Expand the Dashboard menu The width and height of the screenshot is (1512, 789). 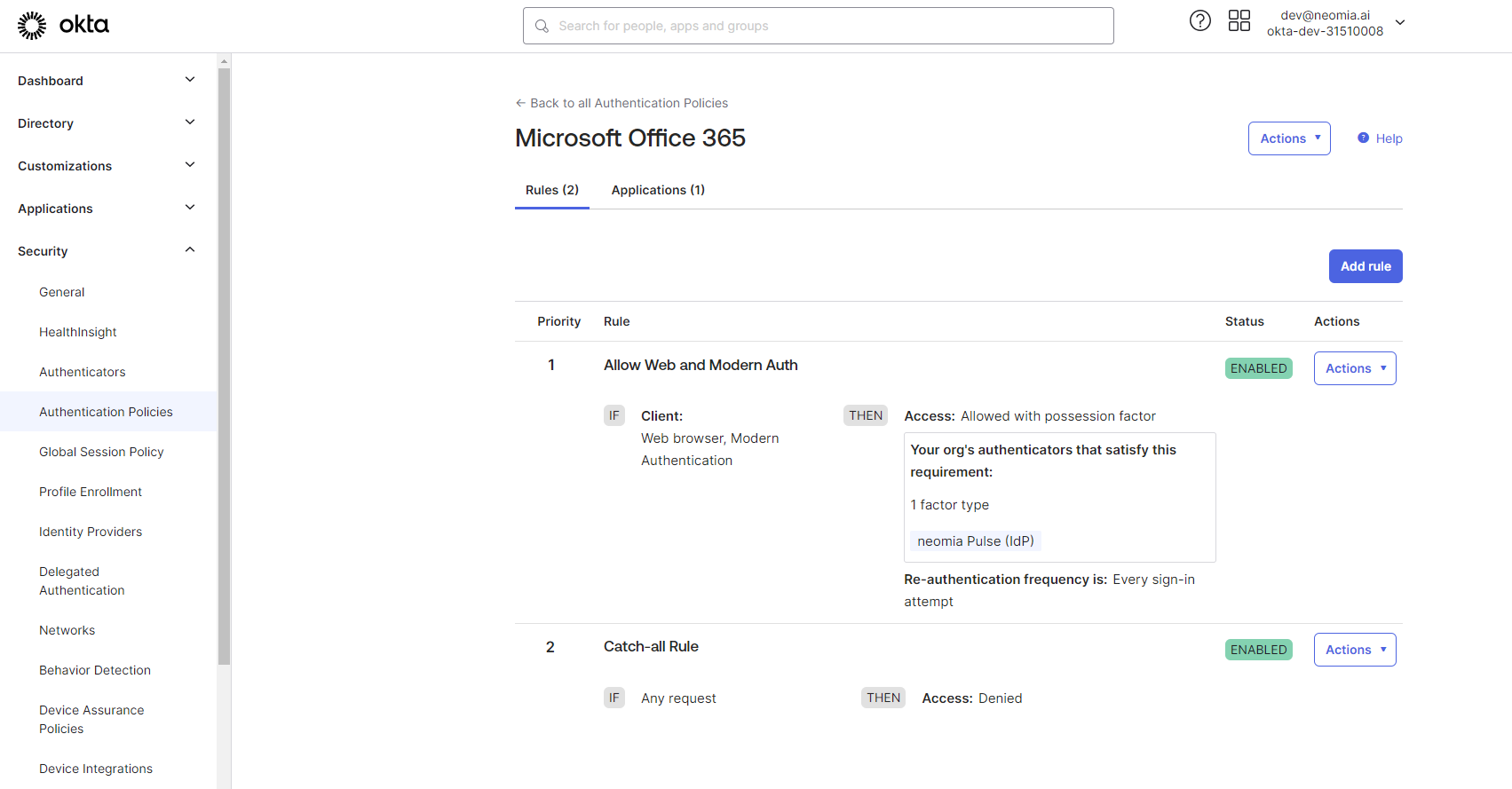tap(107, 81)
